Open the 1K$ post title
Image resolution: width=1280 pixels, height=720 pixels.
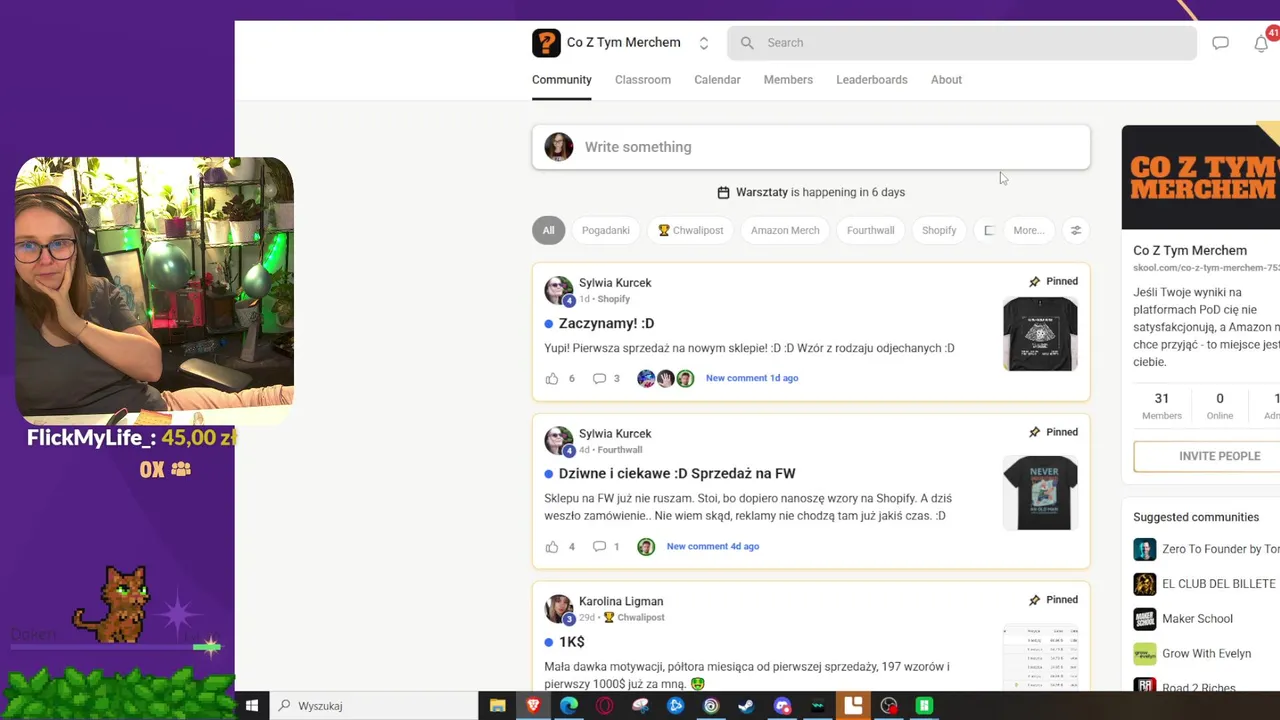pyautogui.click(x=572, y=642)
